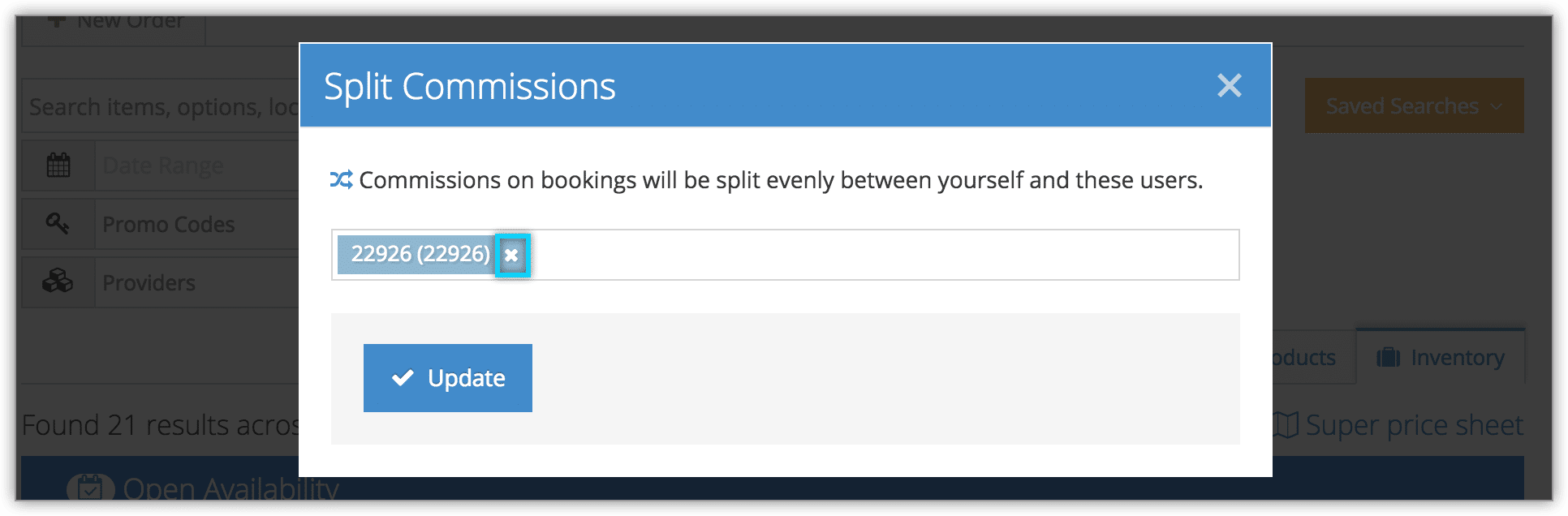Switch to the Inventory tab
The image size is (1568, 516).
click(1441, 357)
